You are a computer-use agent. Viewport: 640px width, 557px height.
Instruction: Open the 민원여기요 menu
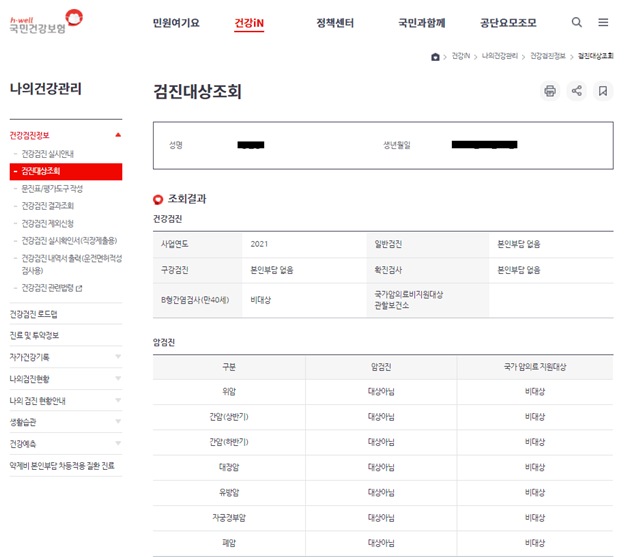tap(176, 23)
